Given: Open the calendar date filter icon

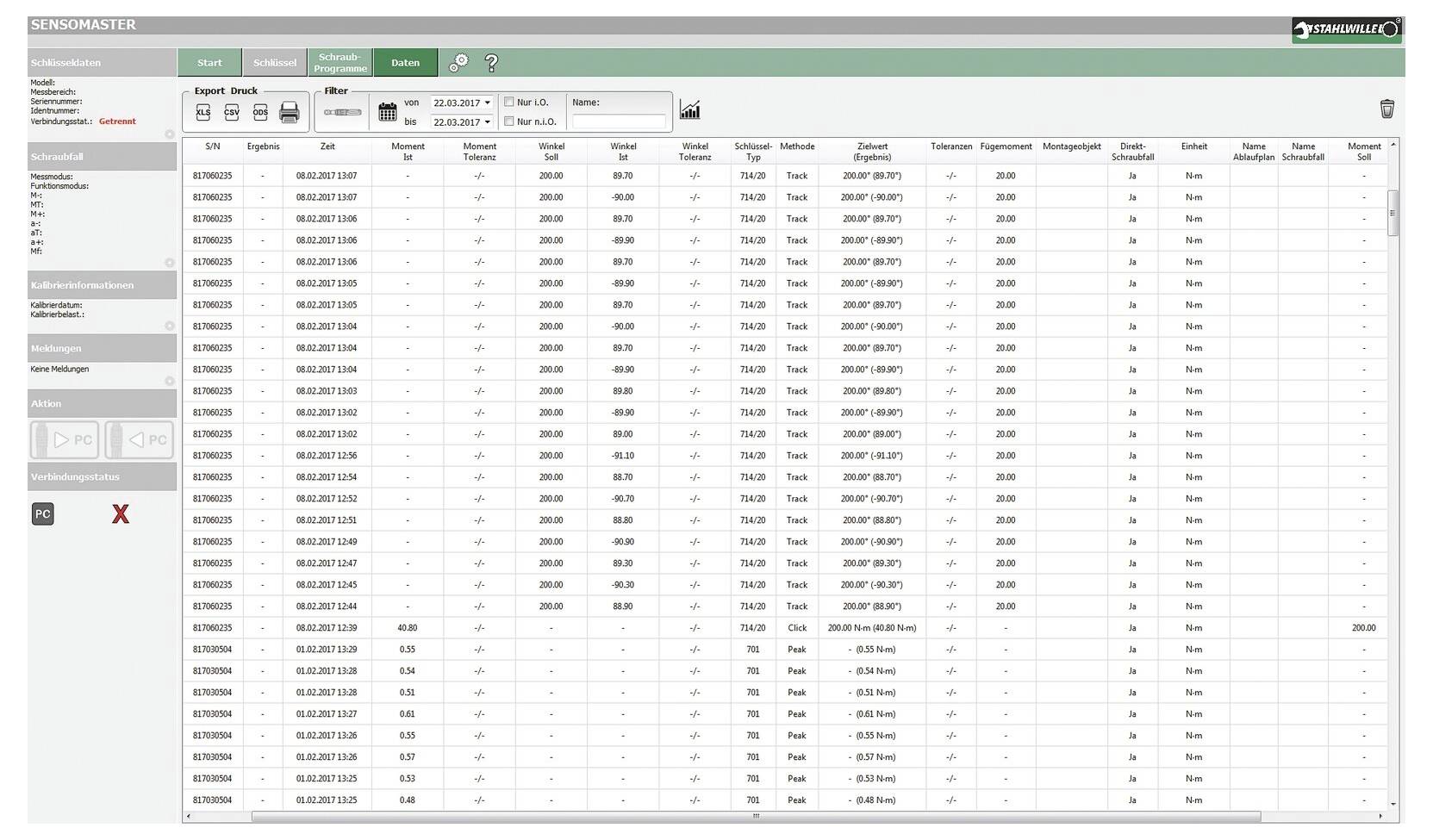Looking at the screenshot, I should 388,111.
